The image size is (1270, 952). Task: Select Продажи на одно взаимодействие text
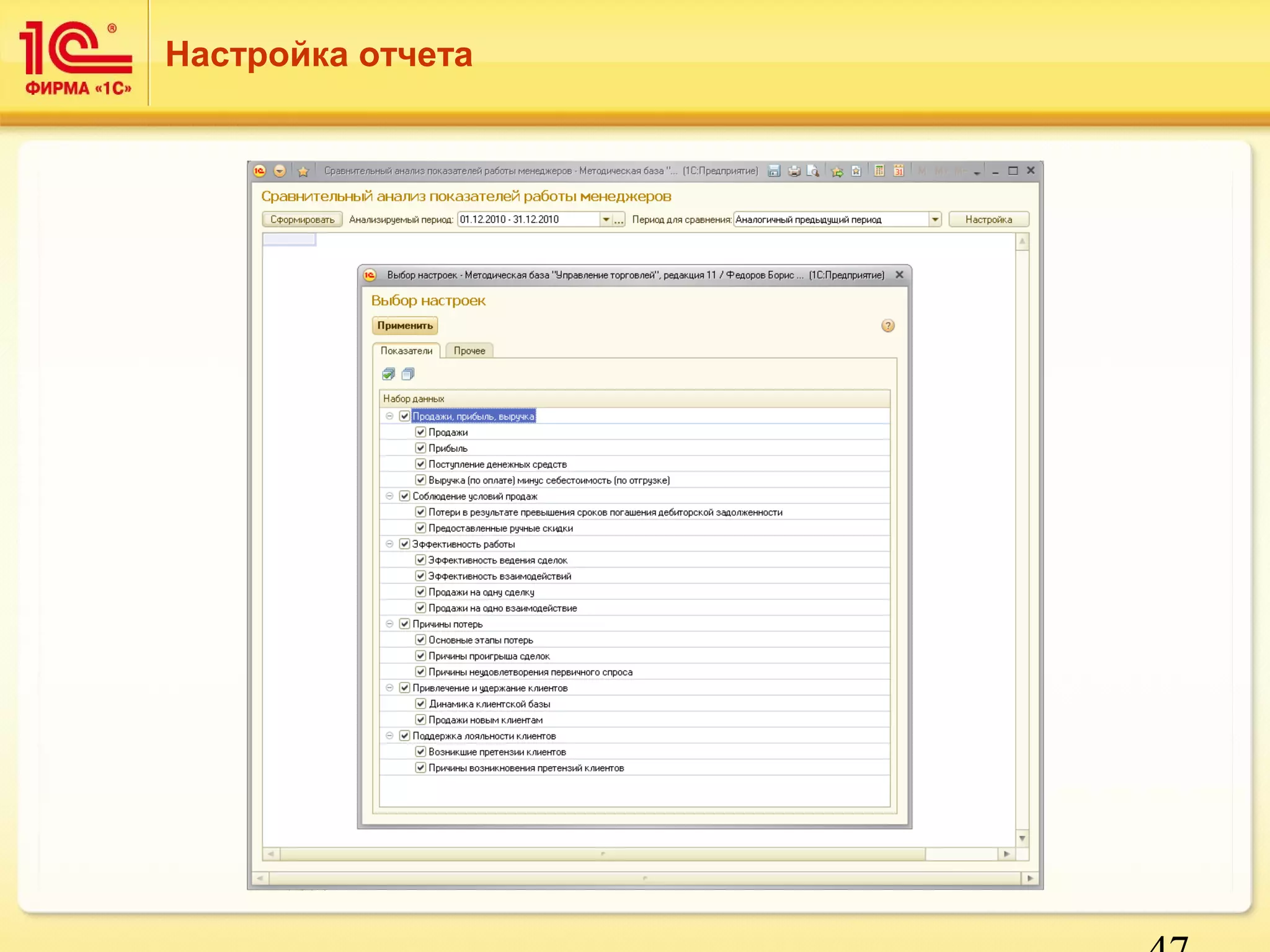pyautogui.click(x=502, y=608)
